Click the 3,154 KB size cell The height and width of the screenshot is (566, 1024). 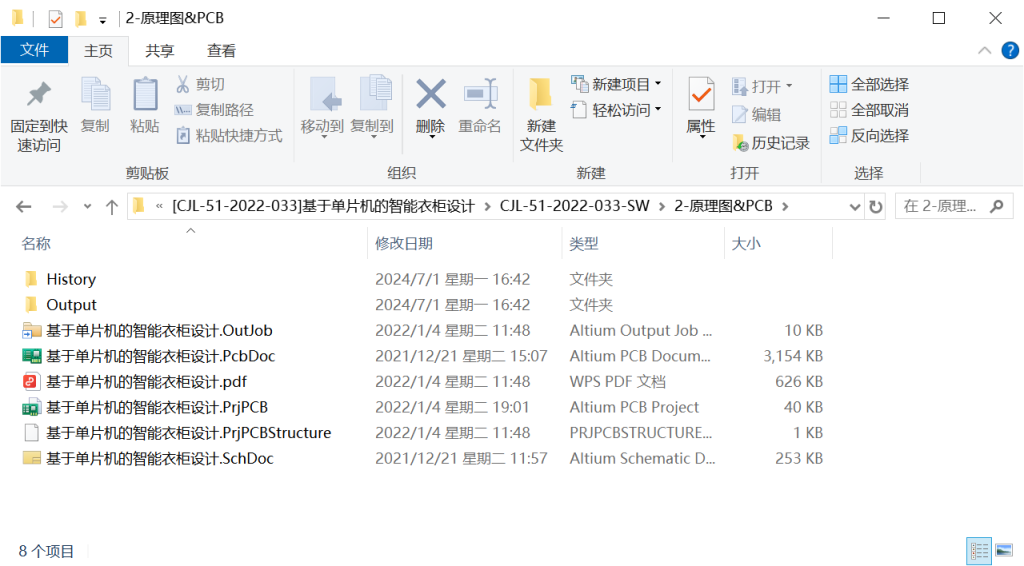(x=793, y=356)
